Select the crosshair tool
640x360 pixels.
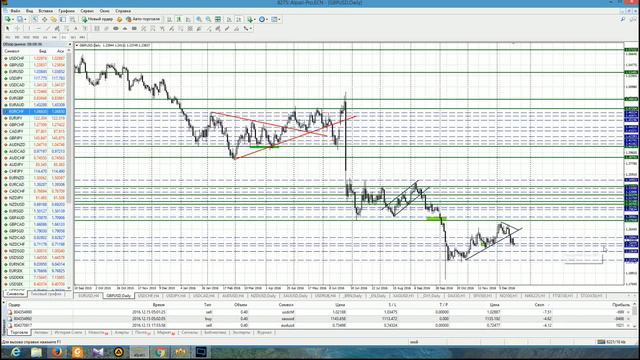pyautogui.click(x=17, y=29)
